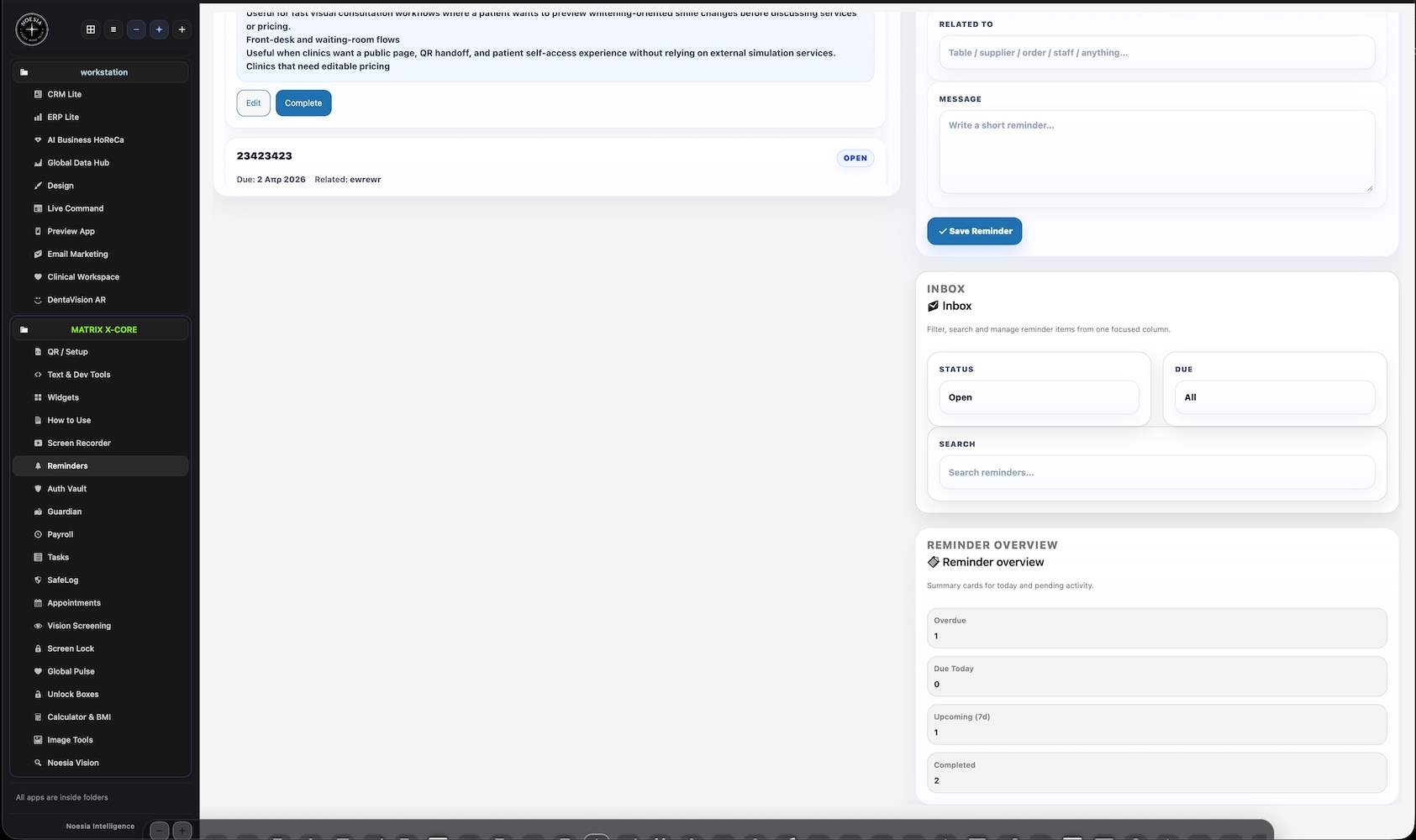
Task: Click the OPEN status badge on 23423423
Action: (855, 158)
